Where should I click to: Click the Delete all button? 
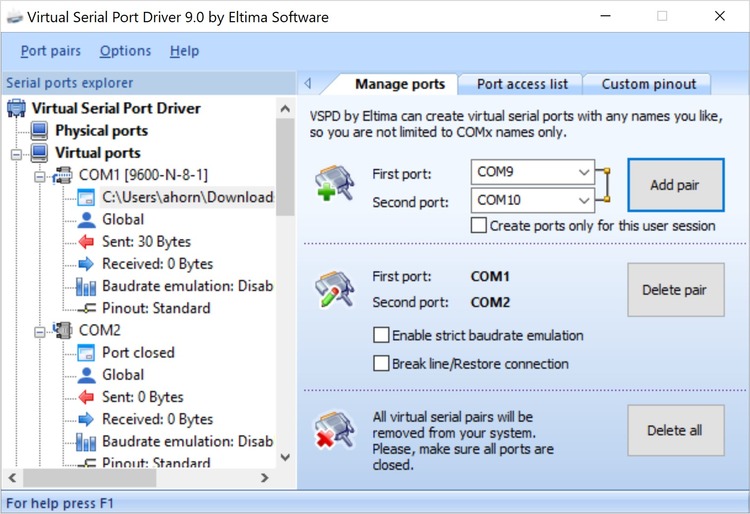675,430
